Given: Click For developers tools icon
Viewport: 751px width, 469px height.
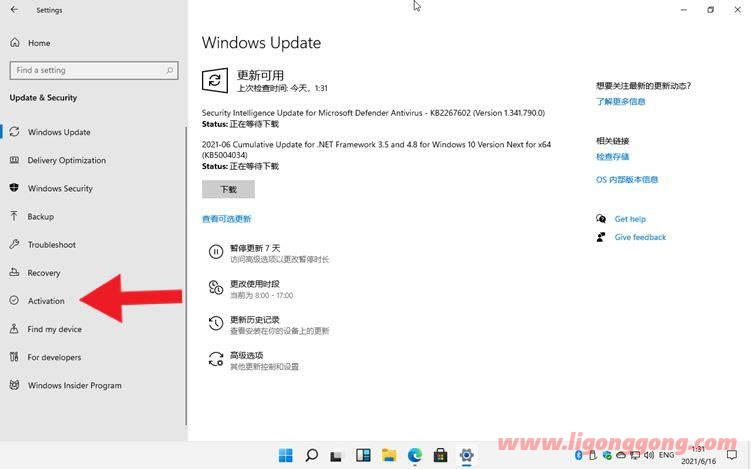Looking at the screenshot, I should point(14,357).
